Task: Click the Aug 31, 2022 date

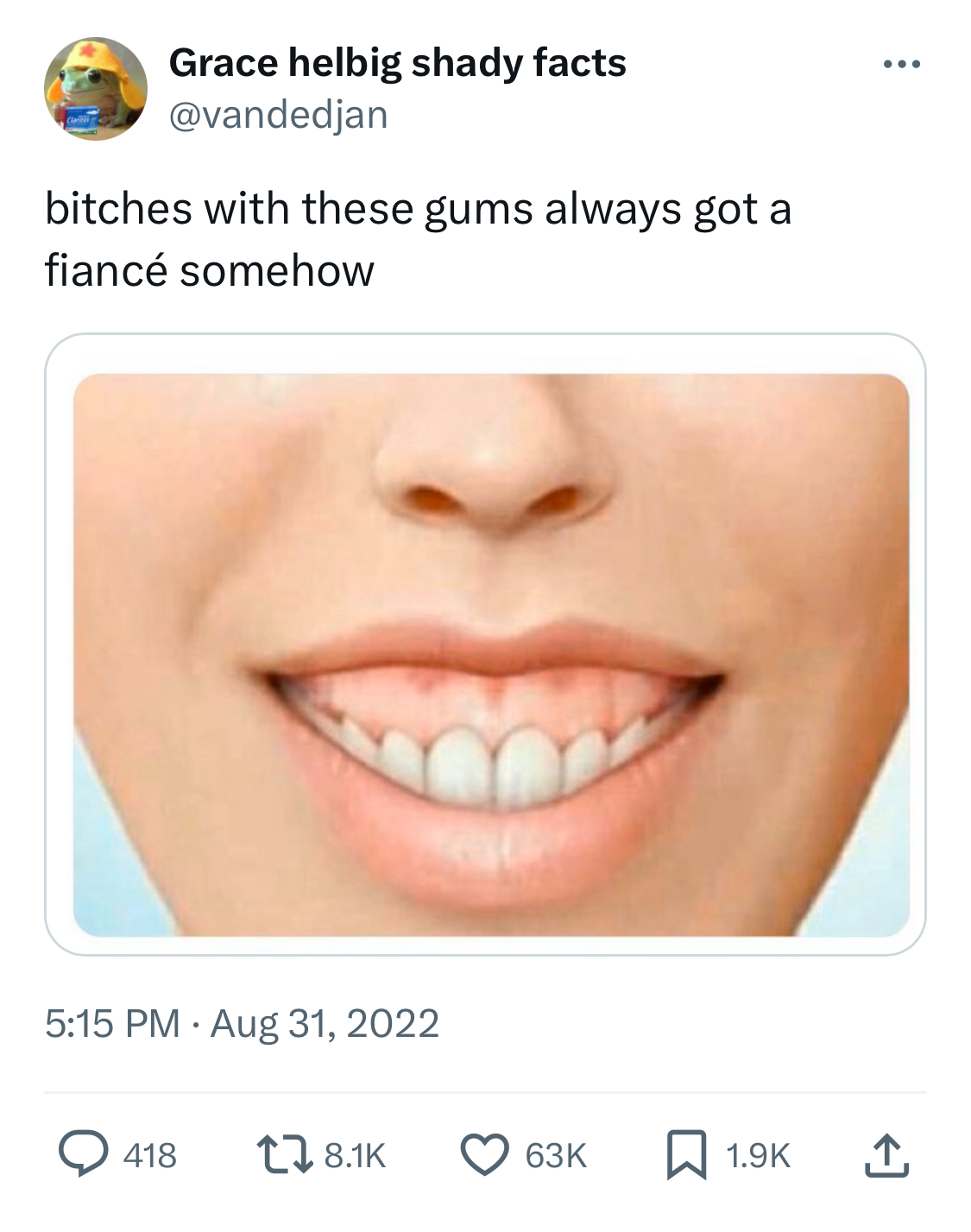Action: [325, 1024]
